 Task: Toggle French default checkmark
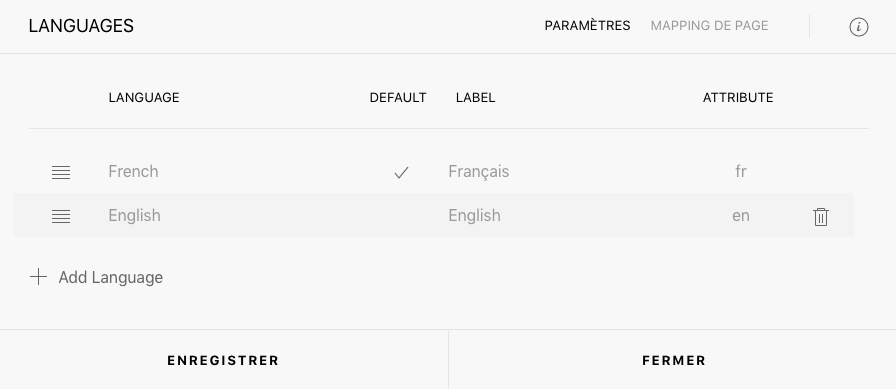tap(401, 172)
